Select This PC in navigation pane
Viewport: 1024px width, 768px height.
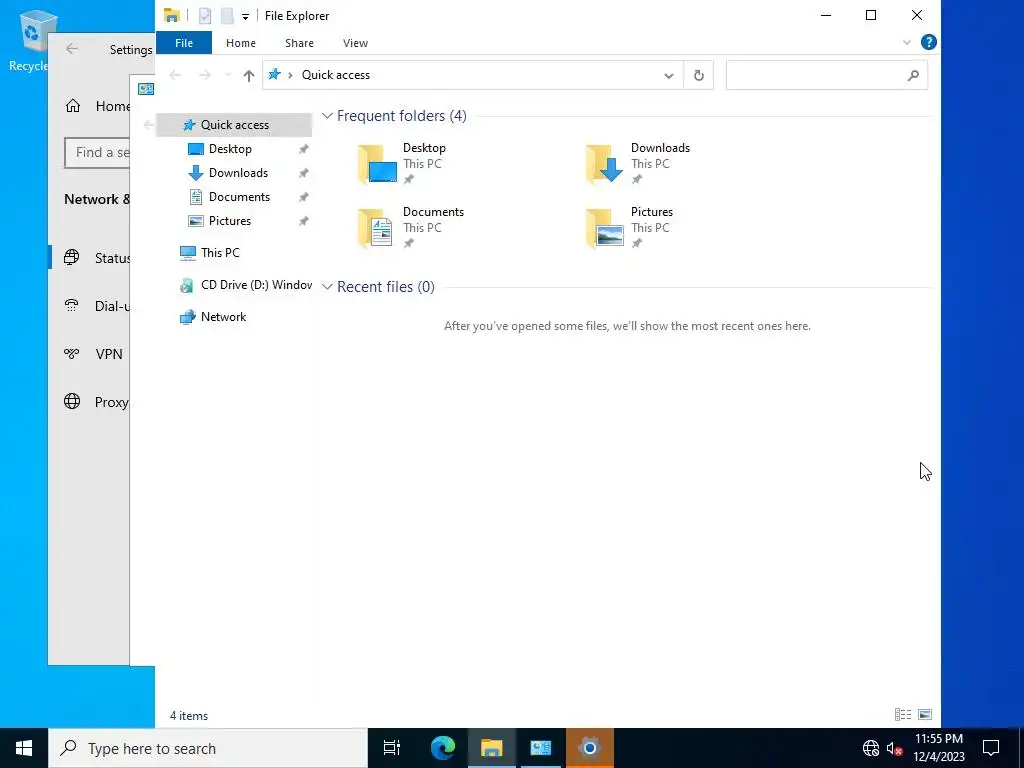pos(219,253)
